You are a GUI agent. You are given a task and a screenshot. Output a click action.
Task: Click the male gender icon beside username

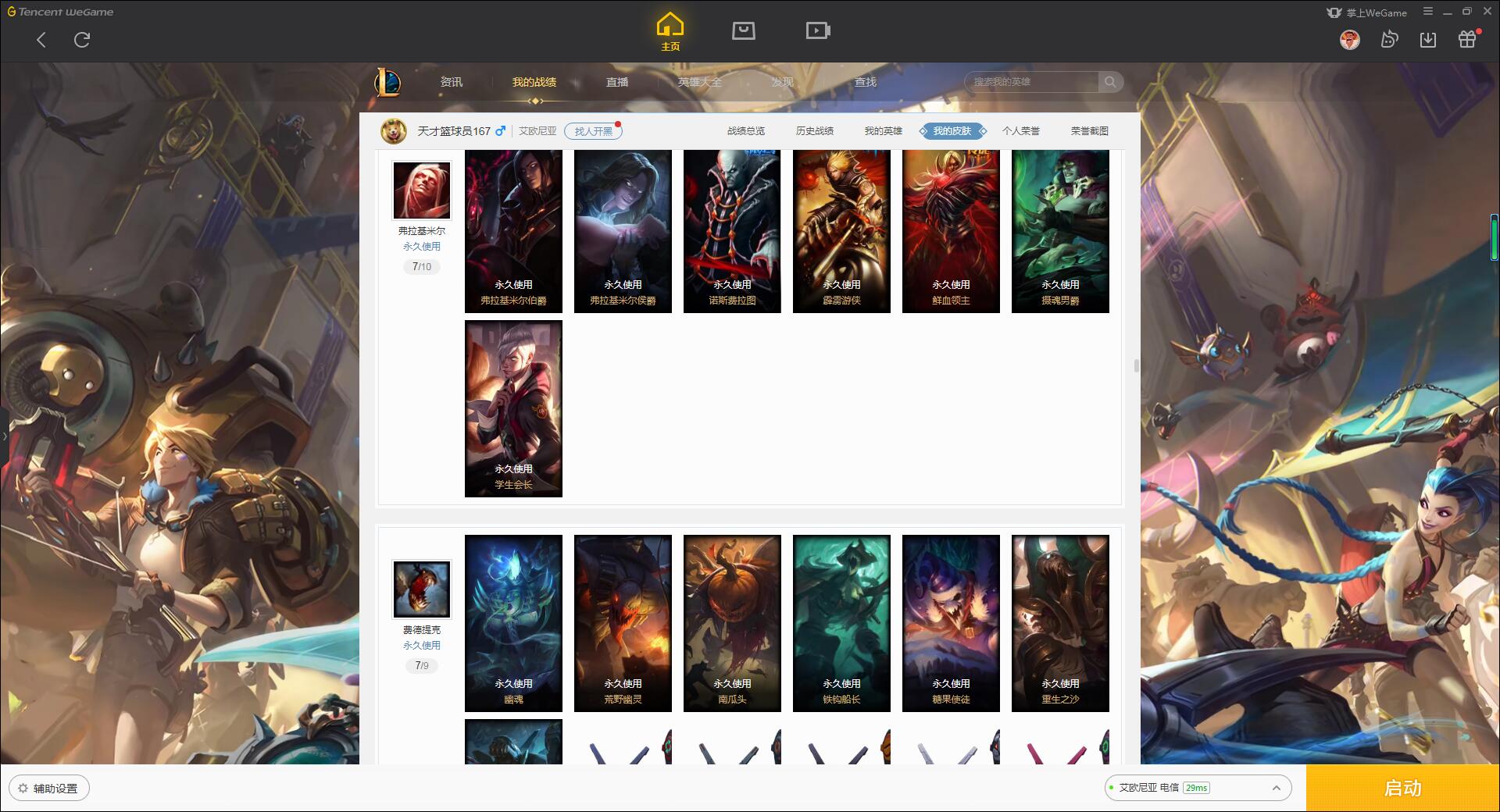pos(500,131)
